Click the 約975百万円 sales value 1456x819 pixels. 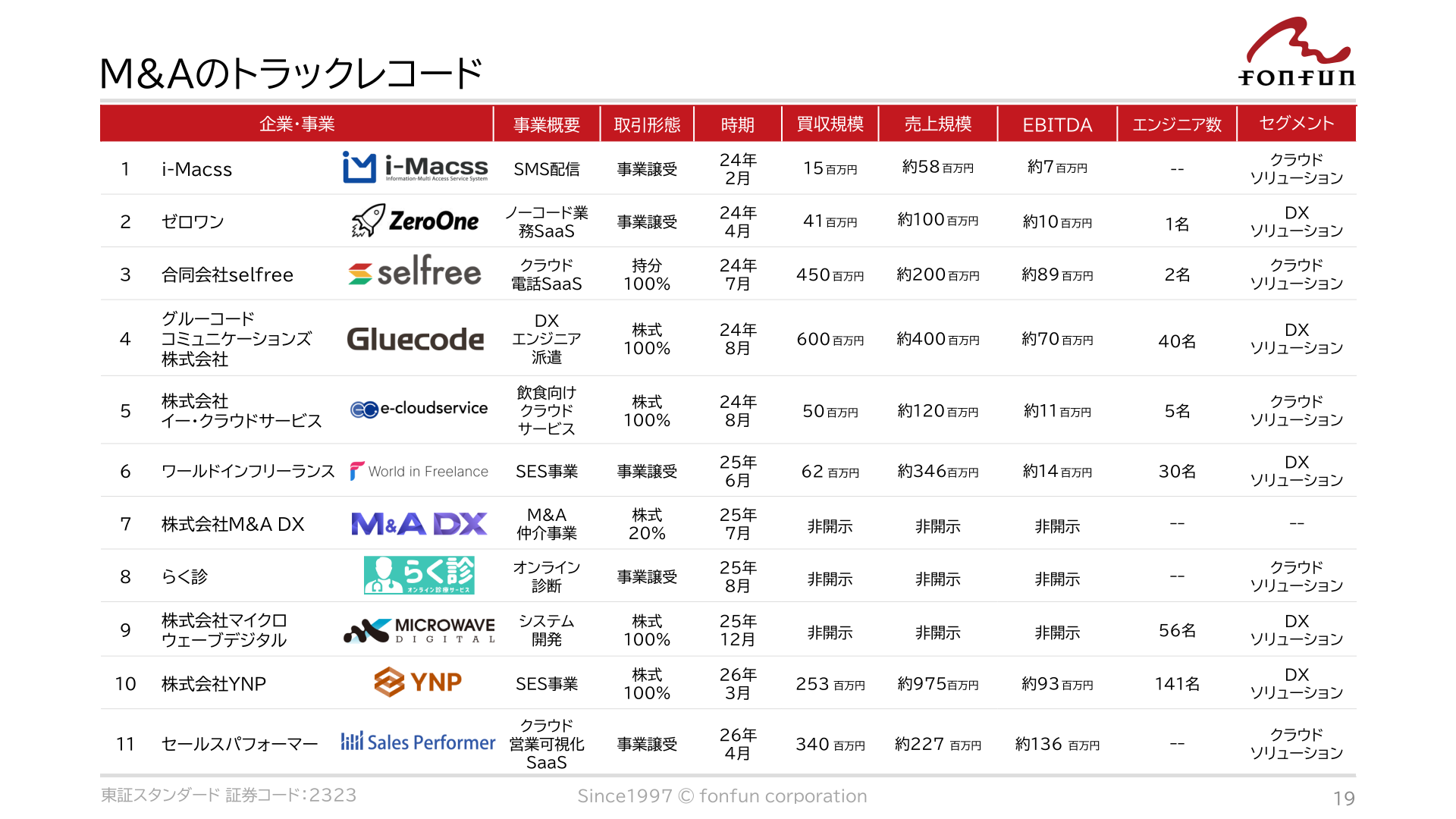[938, 684]
